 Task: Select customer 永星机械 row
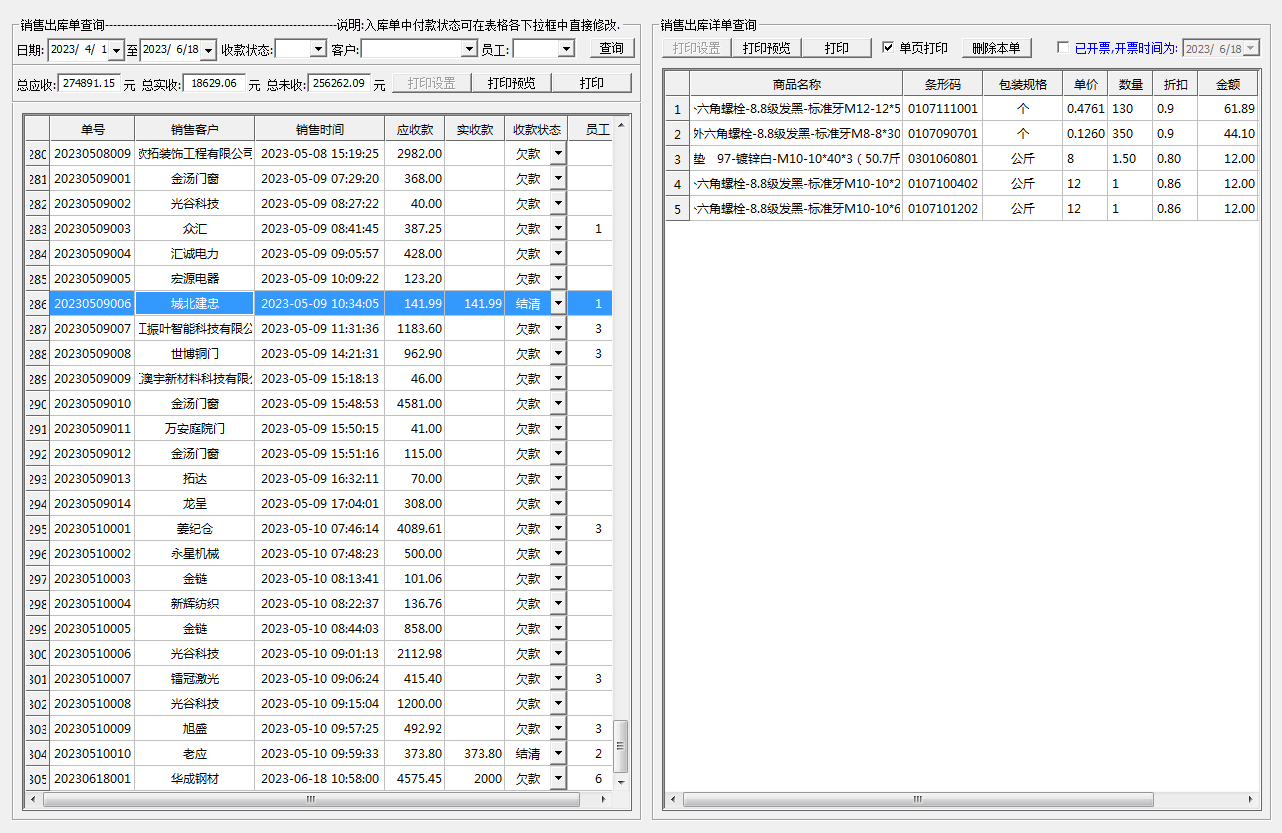195,553
